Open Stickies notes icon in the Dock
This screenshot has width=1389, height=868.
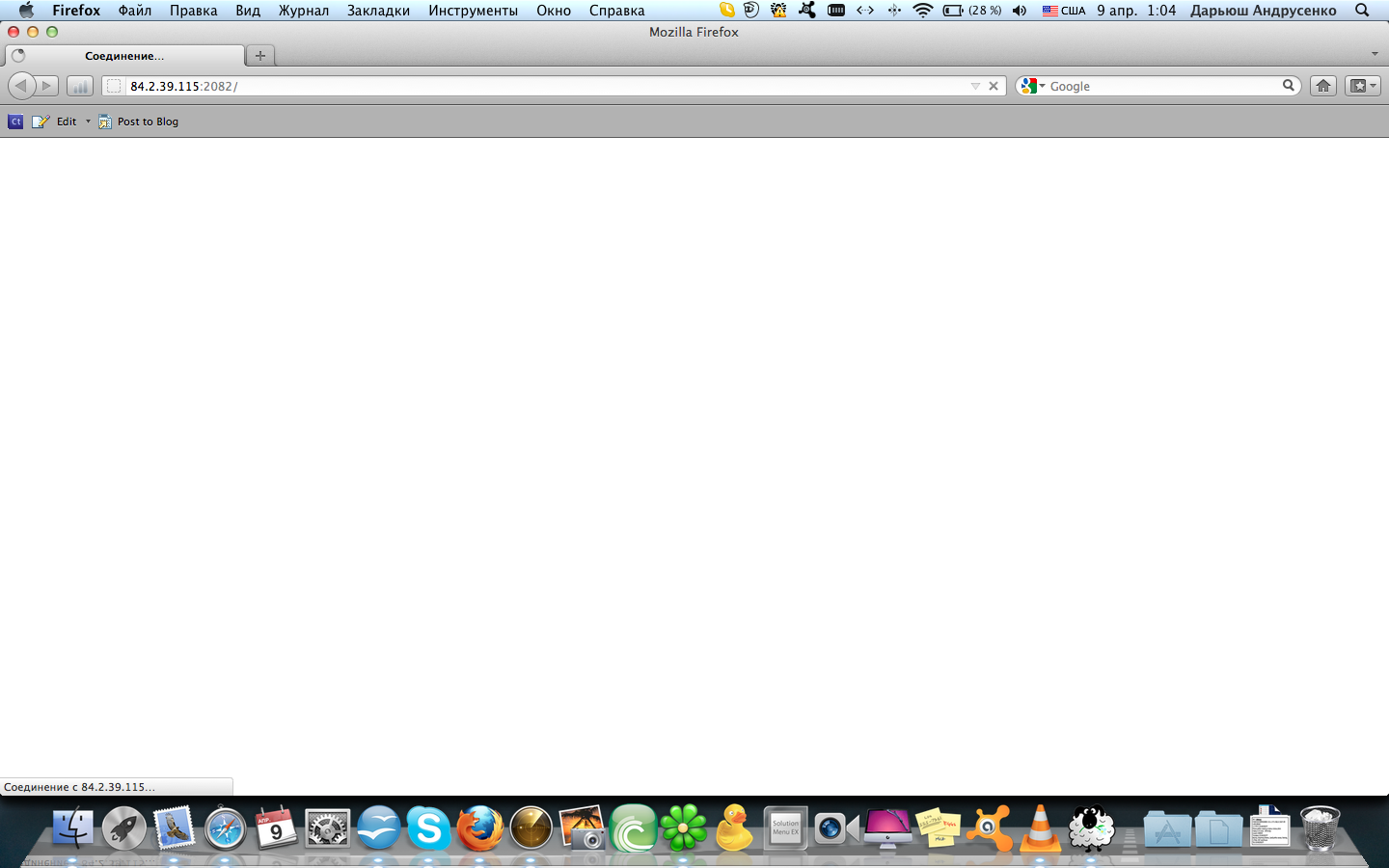938,827
